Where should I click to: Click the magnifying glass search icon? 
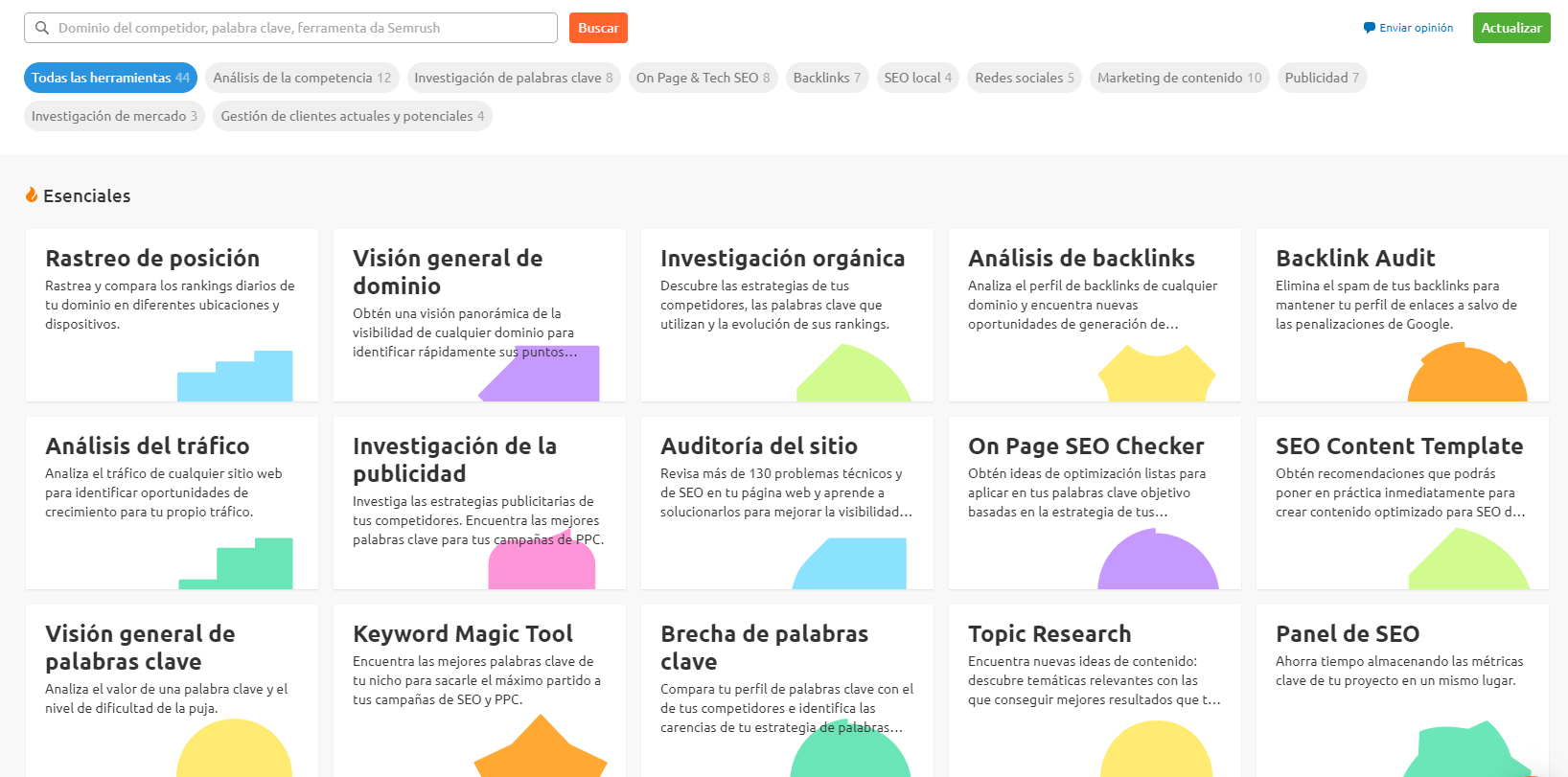point(42,28)
